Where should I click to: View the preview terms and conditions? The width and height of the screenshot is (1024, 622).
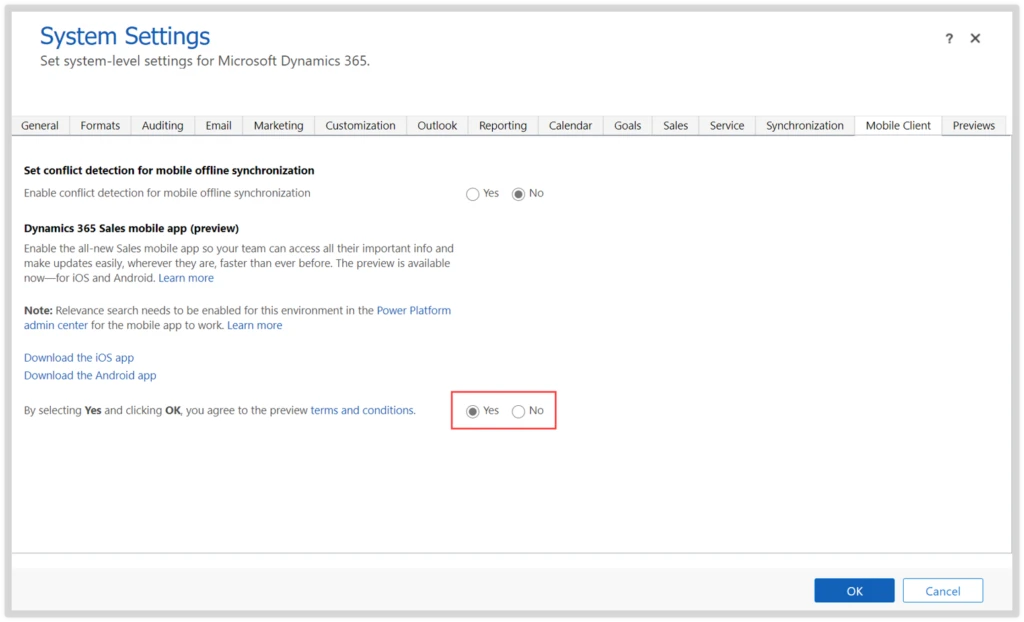(362, 410)
